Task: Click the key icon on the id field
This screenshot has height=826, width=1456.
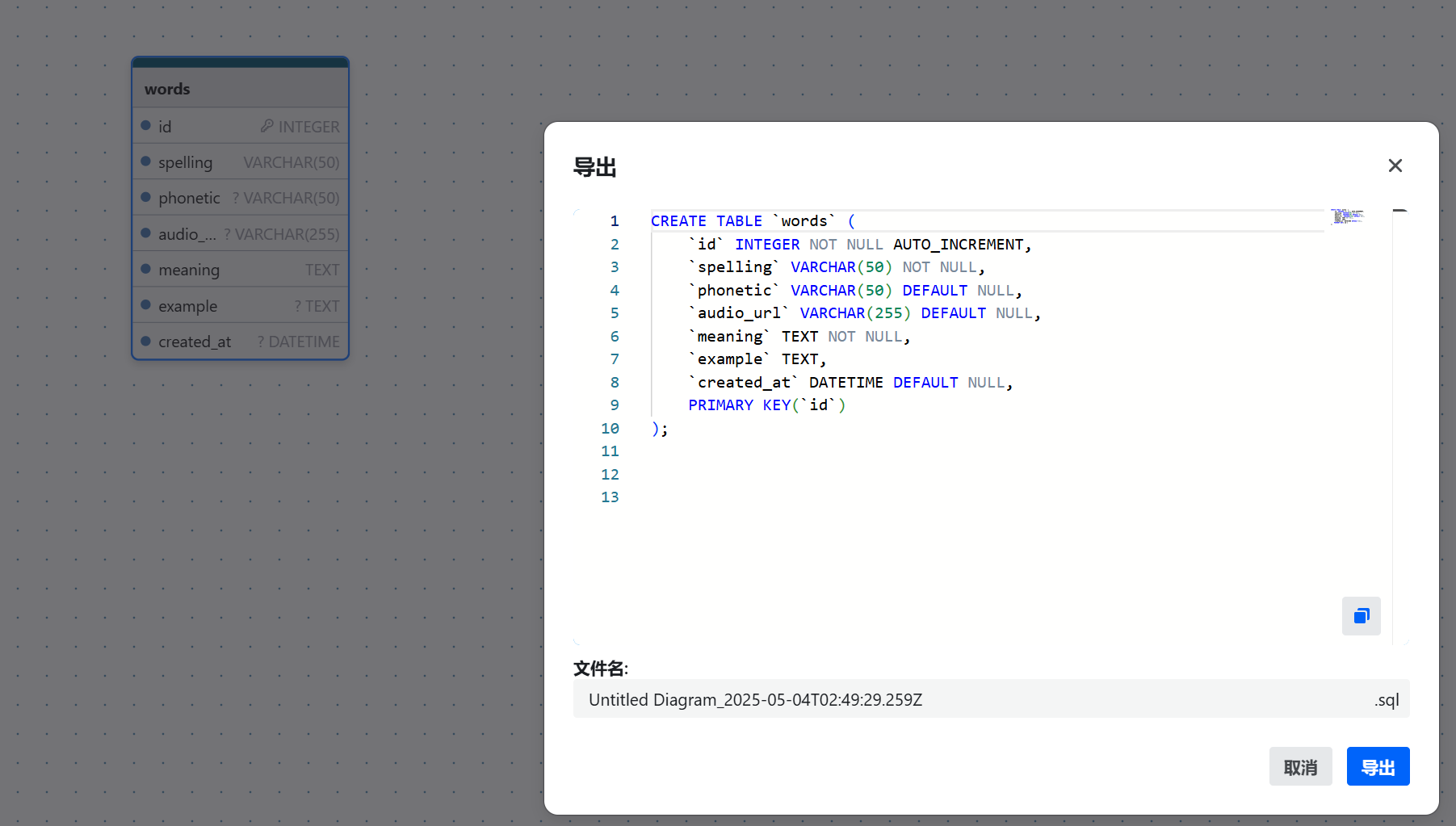Action: (266, 126)
